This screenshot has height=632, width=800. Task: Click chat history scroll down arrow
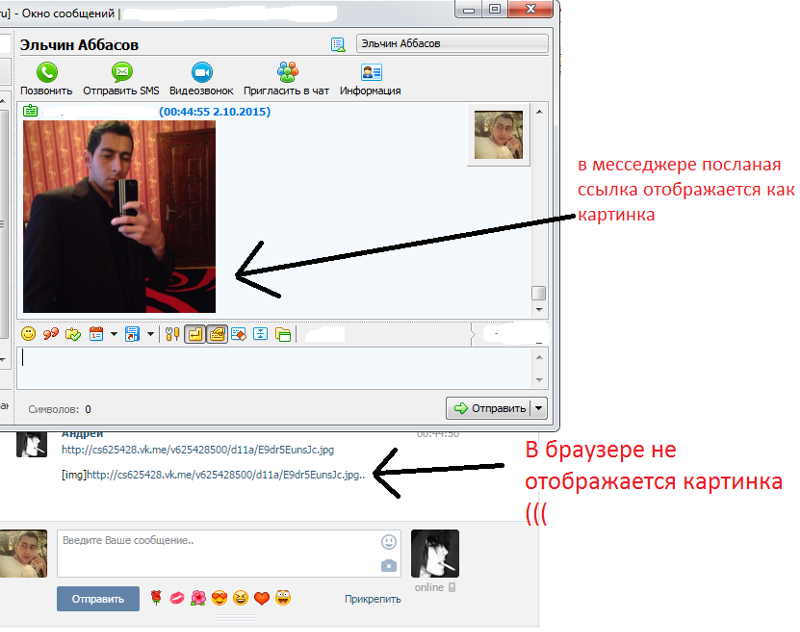point(539,310)
